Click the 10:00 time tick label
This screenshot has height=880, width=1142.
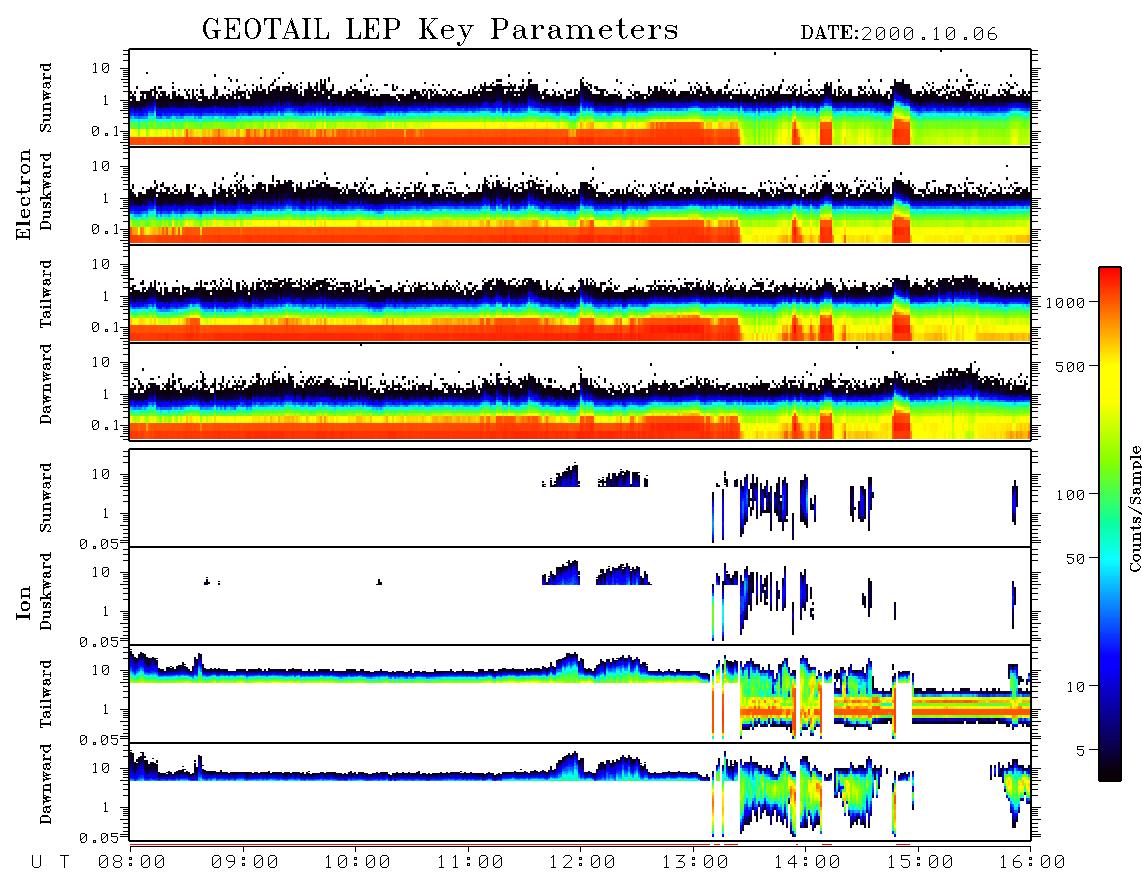pos(357,863)
